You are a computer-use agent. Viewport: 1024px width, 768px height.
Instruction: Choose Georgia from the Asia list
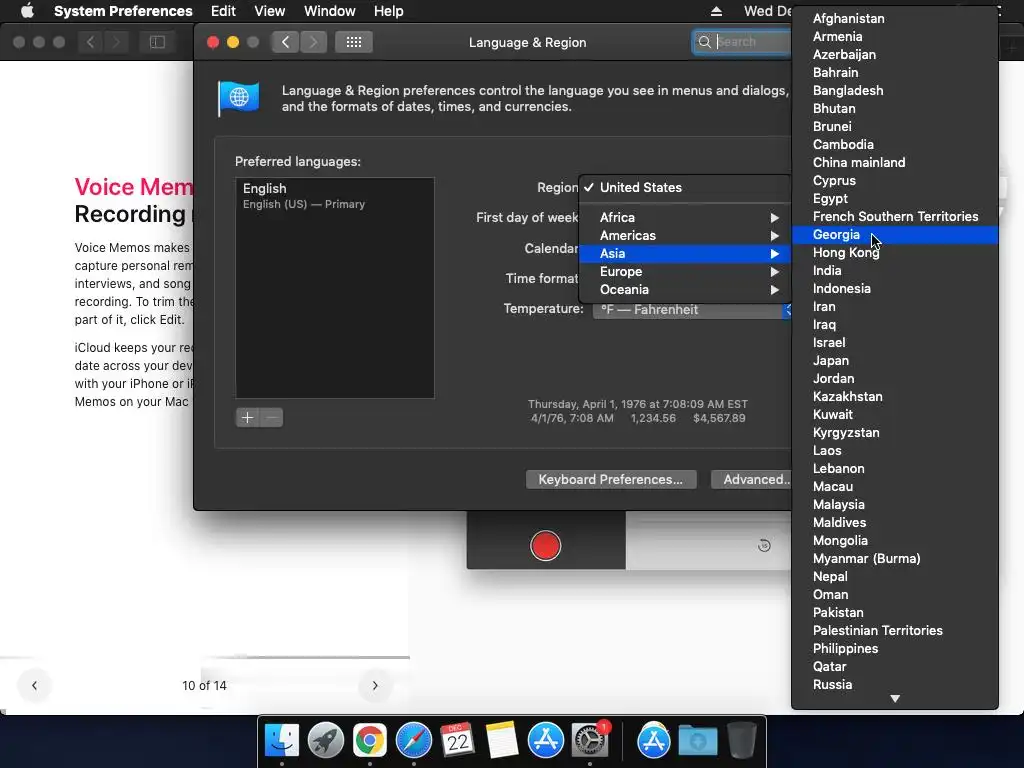895,234
